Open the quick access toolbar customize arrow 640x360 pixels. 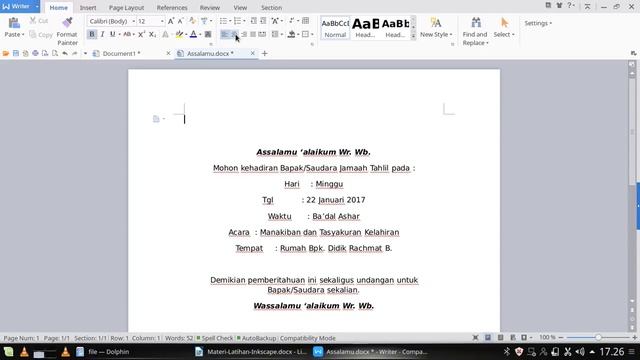pos(85,53)
